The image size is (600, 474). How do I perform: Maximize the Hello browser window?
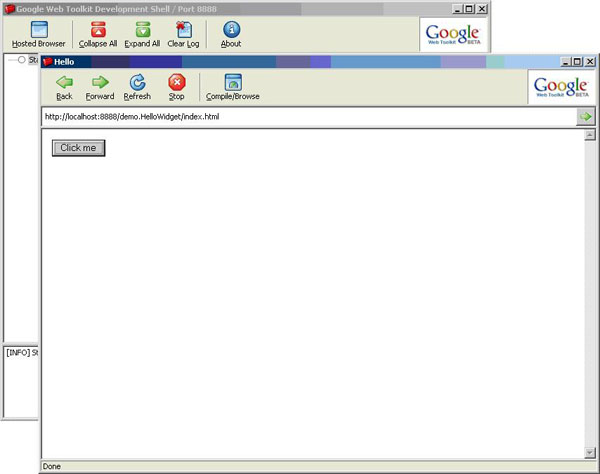(576, 61)
